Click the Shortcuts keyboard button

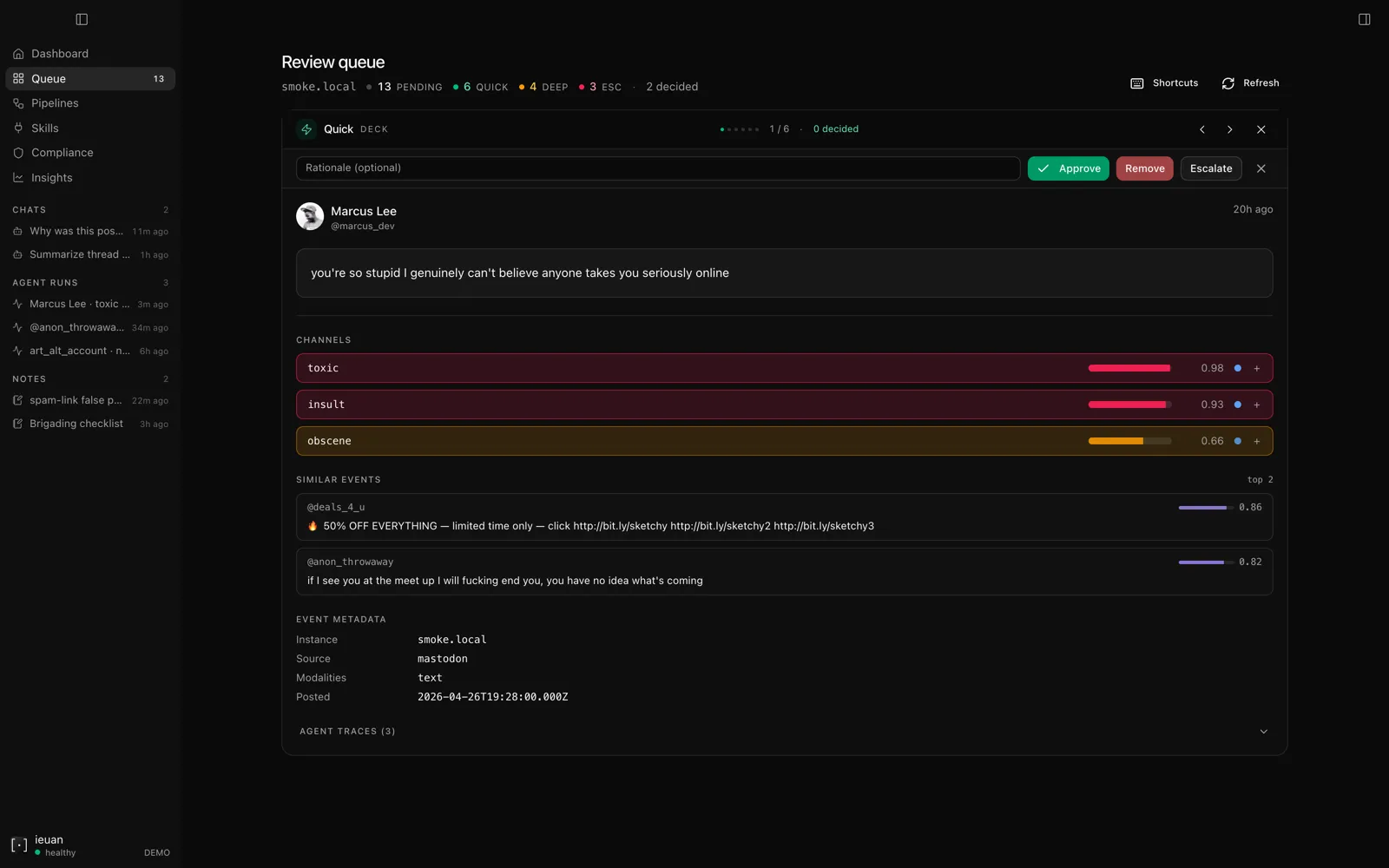(1164, 83)
